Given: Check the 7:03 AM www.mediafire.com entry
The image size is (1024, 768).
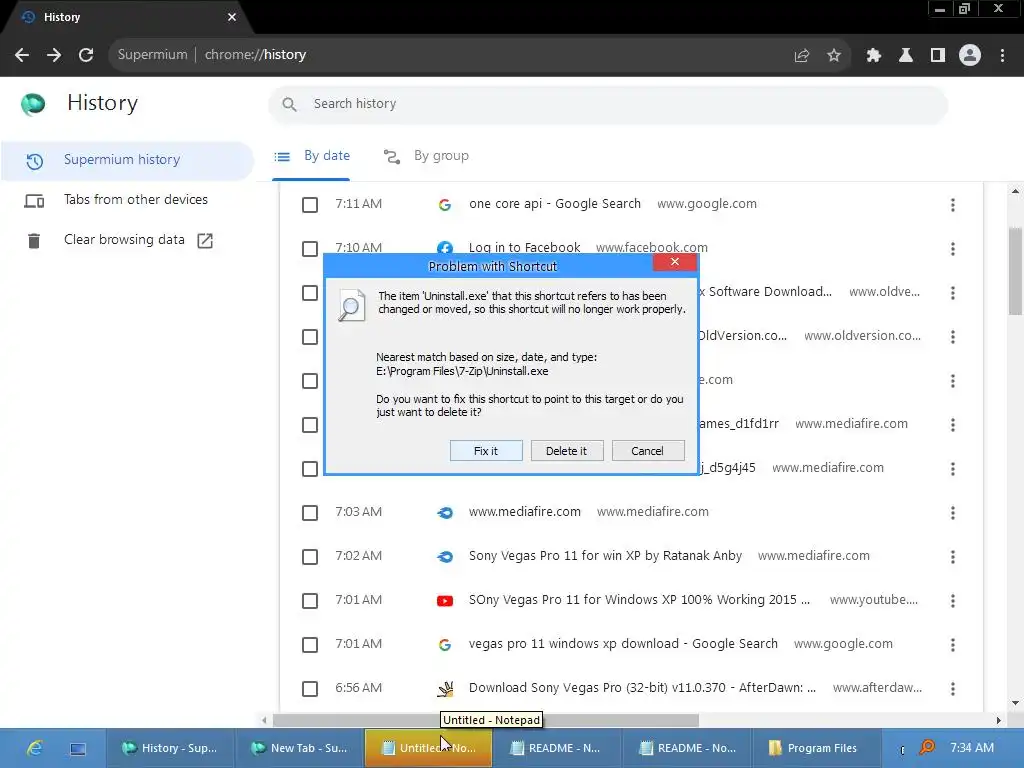Looking at the screenshot, I should [310, 513].
